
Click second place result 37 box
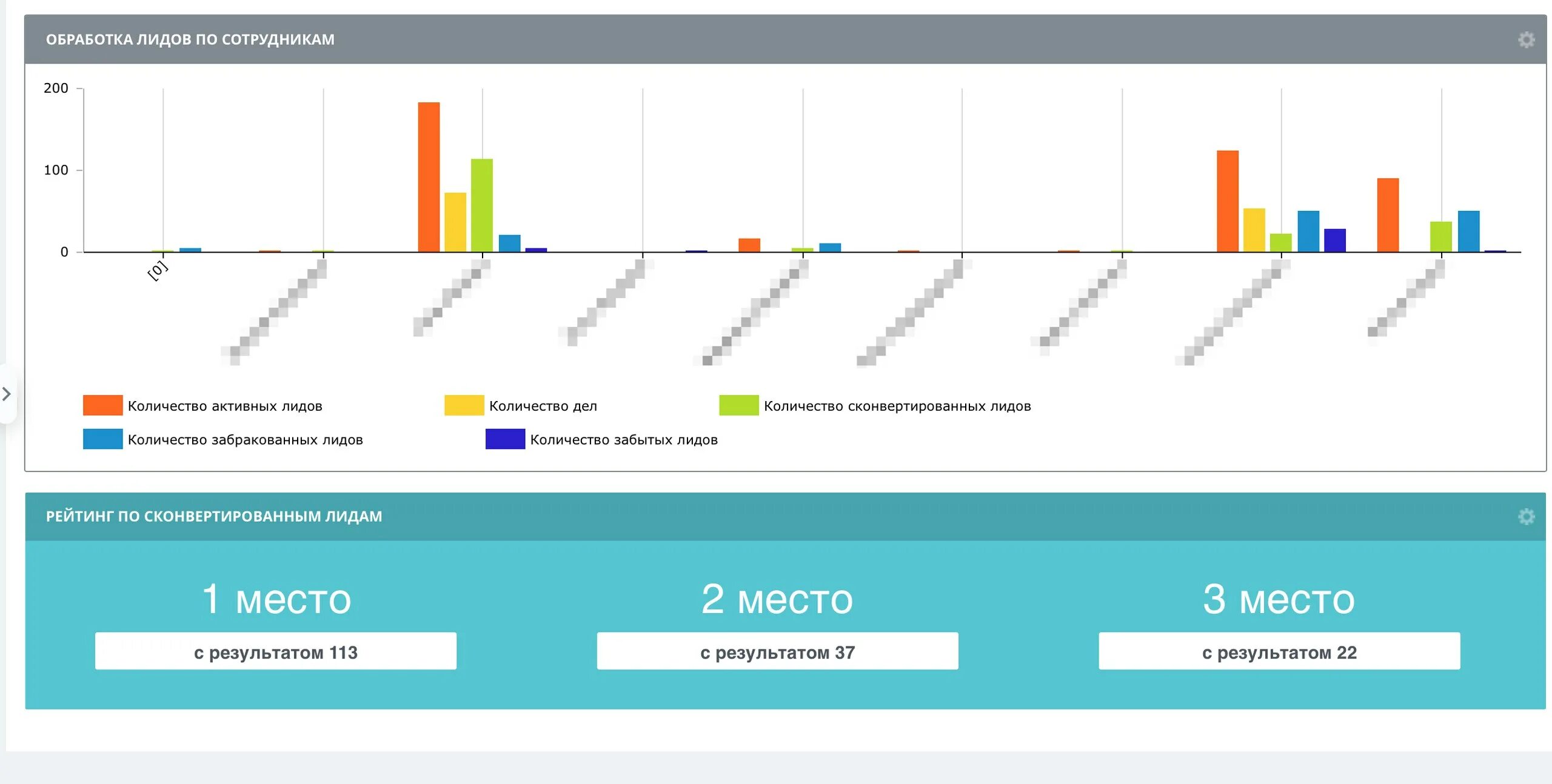tap(777, 651)
